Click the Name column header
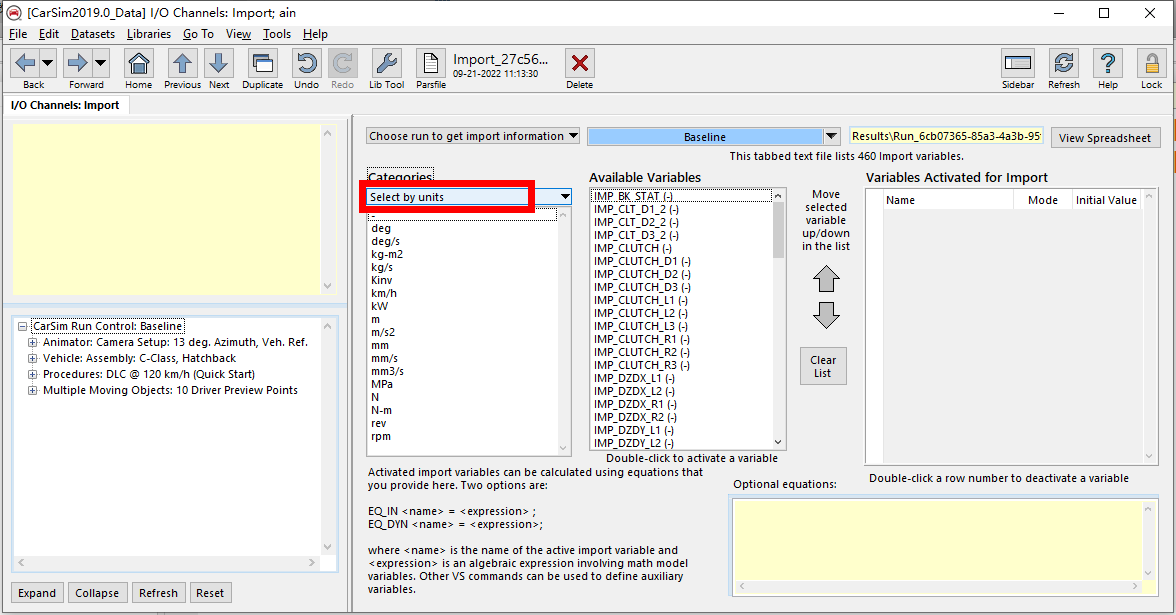Screen dimensions: 1176x615 (x=900, y=200)
